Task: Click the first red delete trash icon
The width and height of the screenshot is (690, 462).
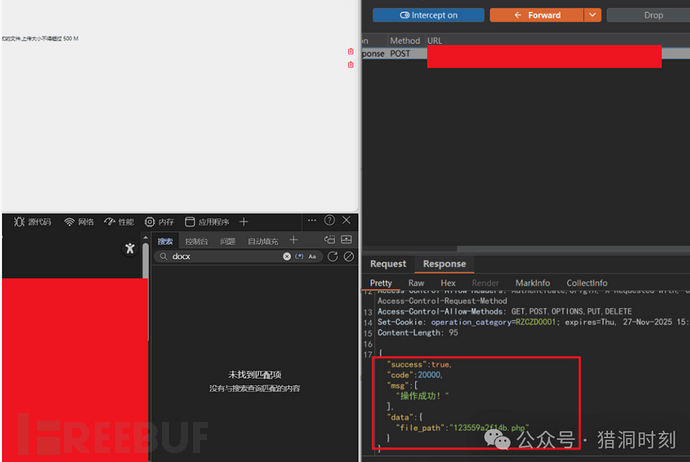Action: tap(350, 52)
